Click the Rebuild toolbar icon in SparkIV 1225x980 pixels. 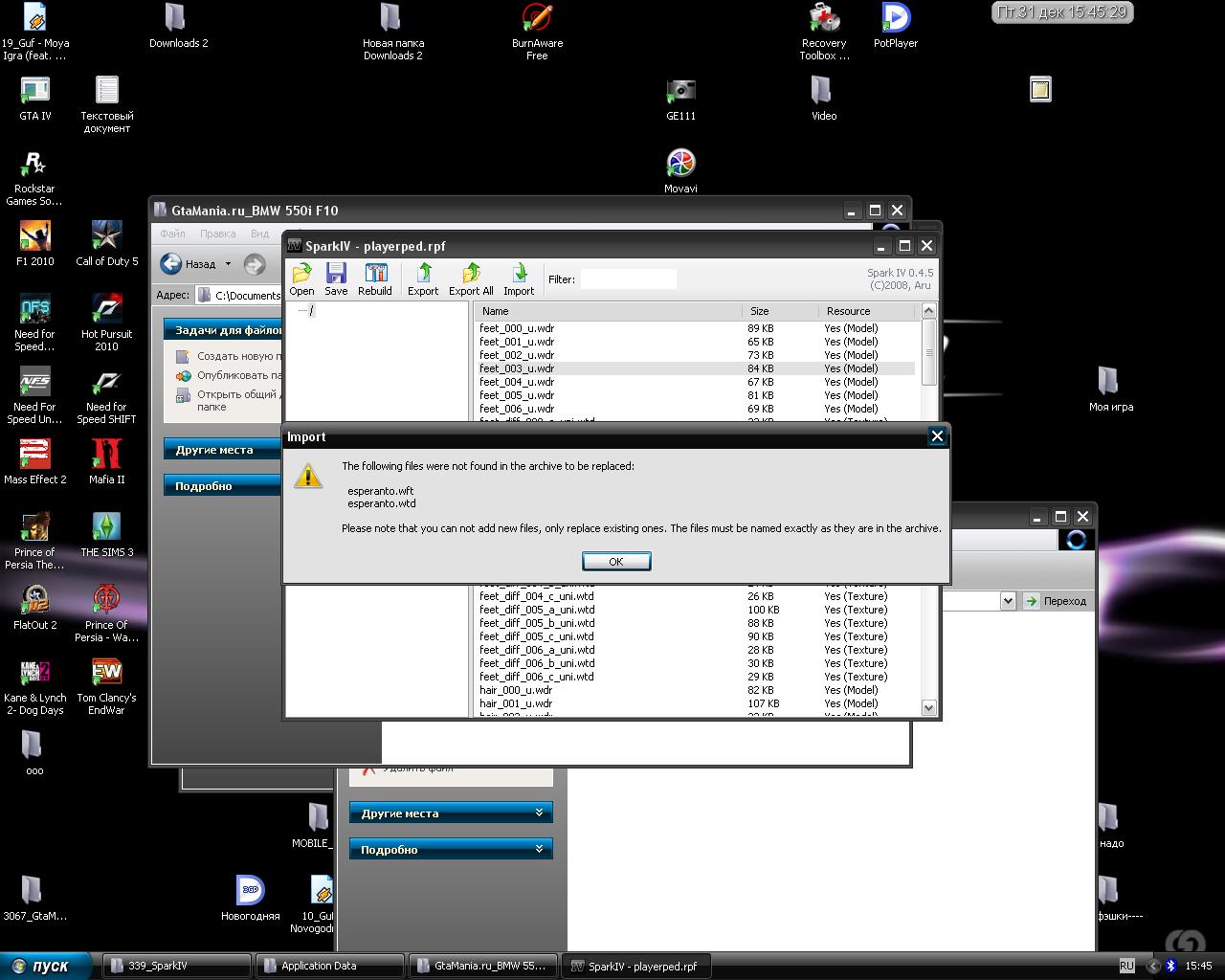pos(375,279)
